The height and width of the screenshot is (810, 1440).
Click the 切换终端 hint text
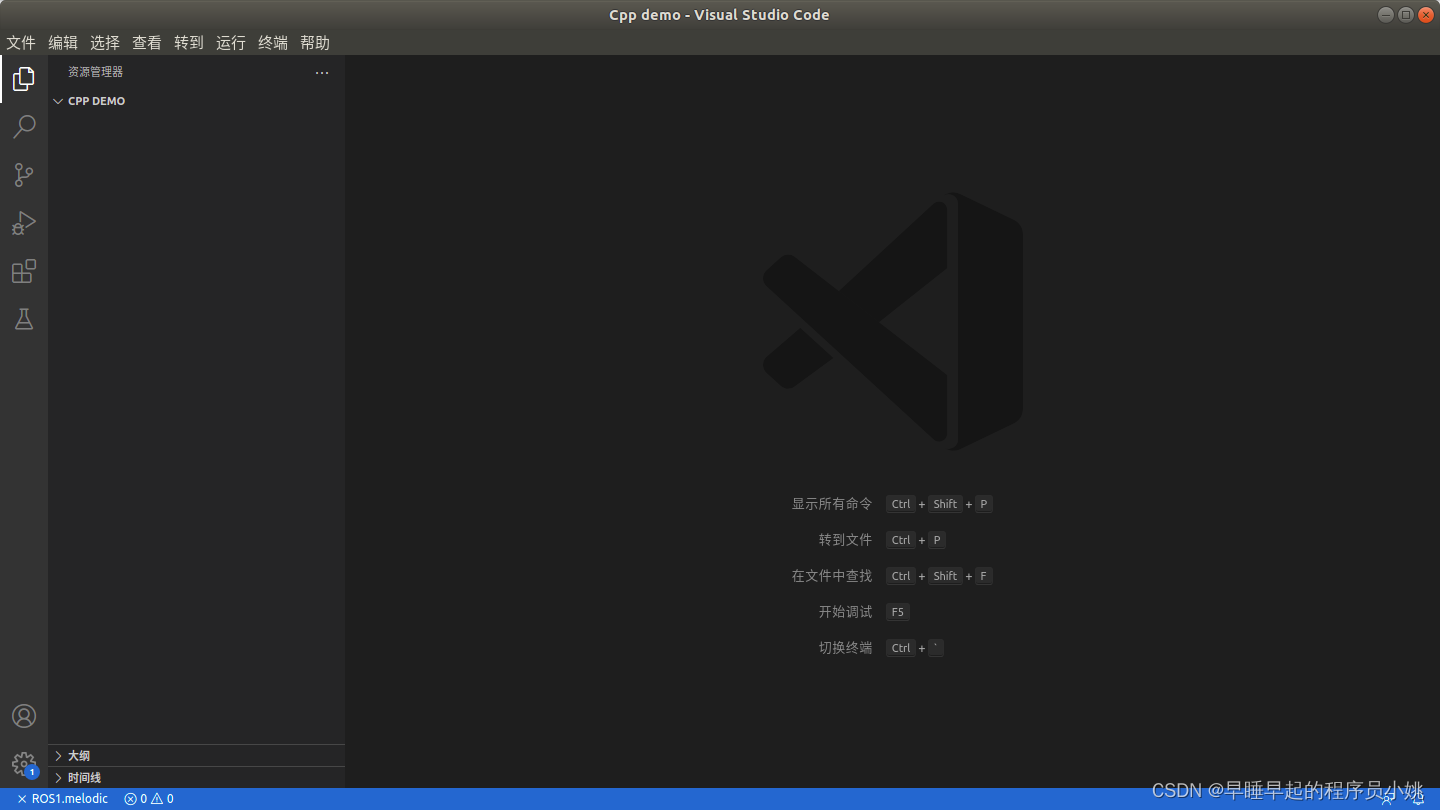point(846,648)
